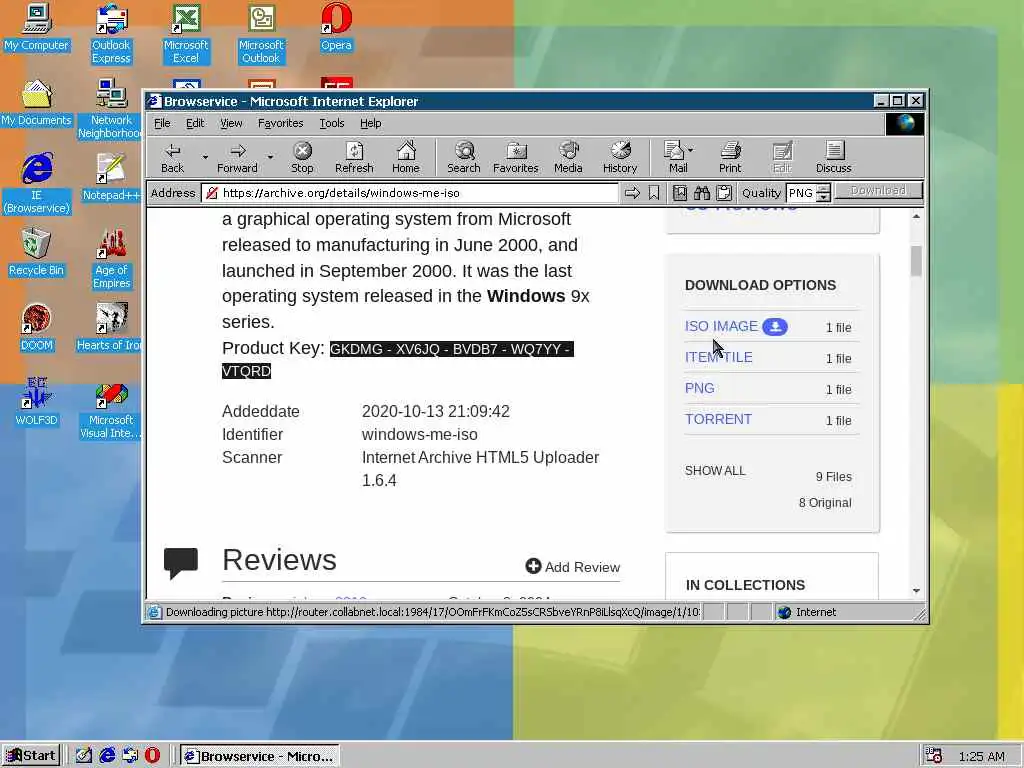The width and height of the screenshot is (1024, 768).
Task: Open the Search pane
Action: tap(464, 157)
